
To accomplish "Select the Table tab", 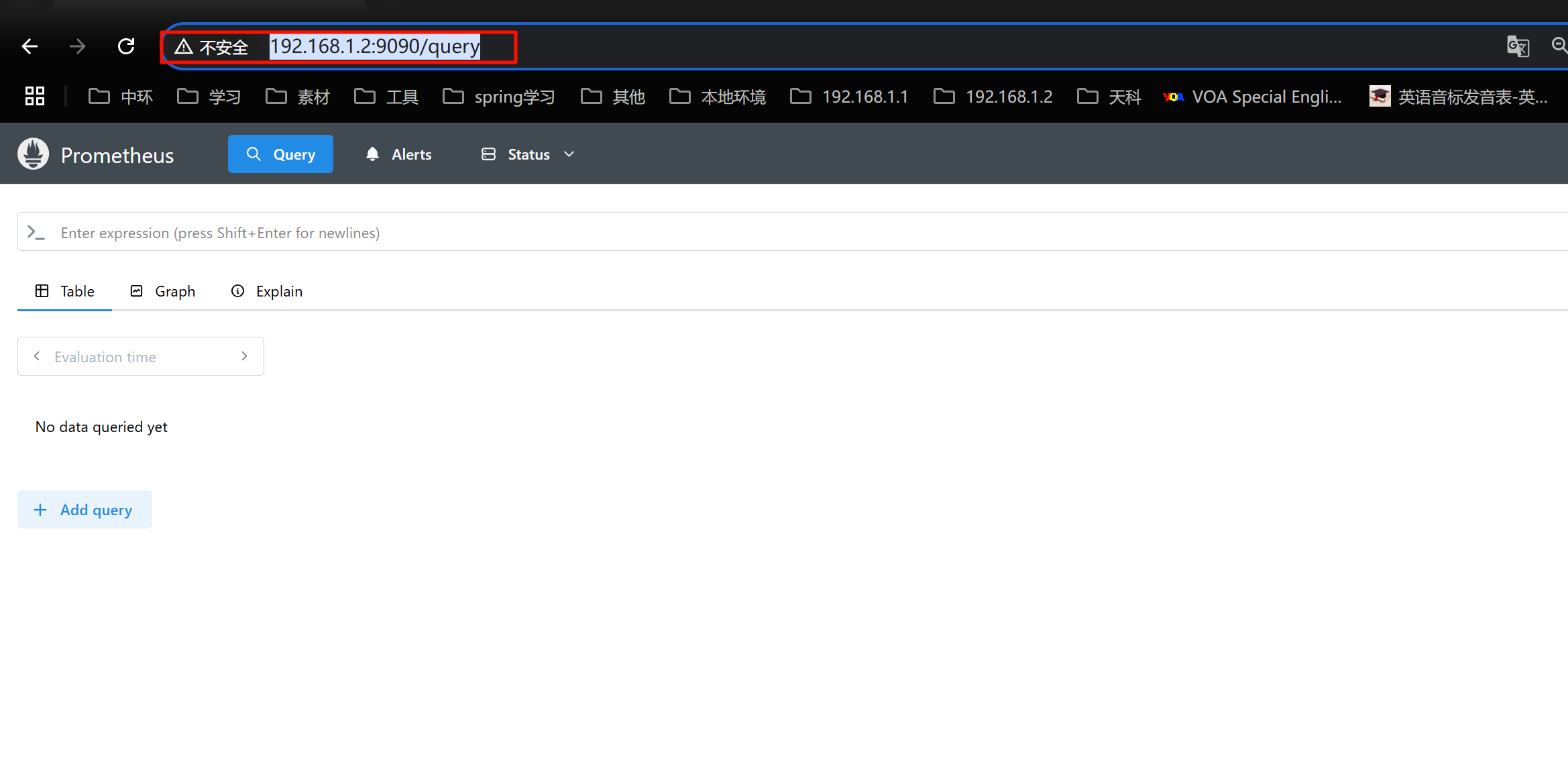I will coord(65,291).
